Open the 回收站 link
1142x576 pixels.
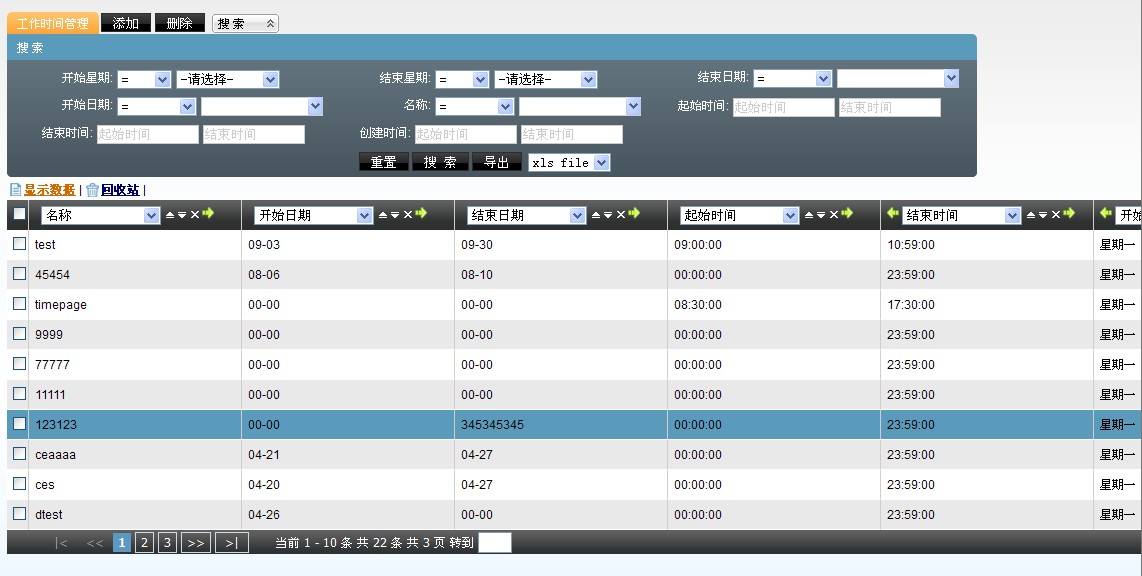[120, 190]
